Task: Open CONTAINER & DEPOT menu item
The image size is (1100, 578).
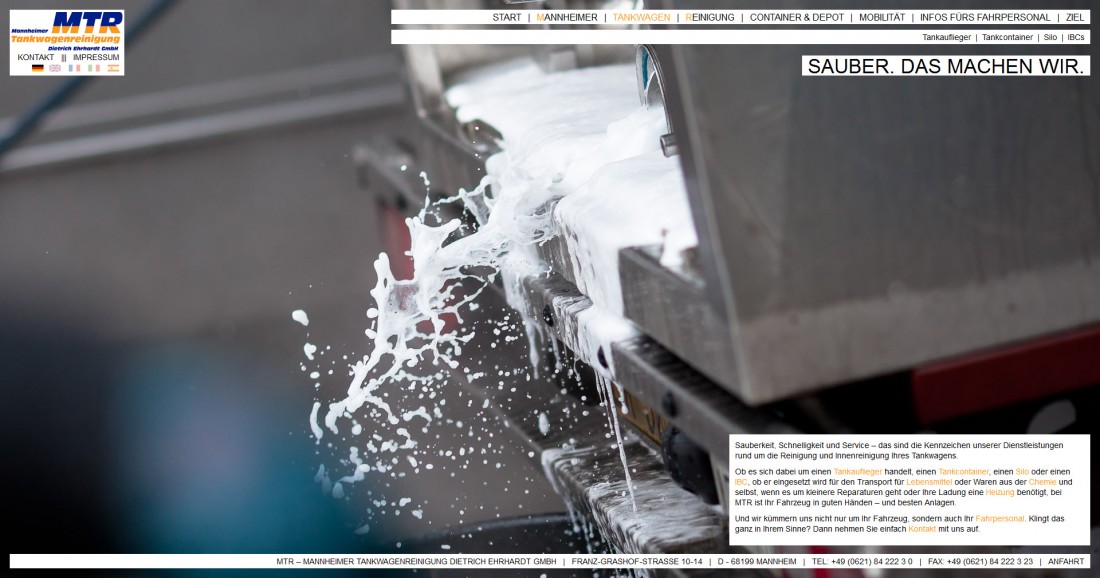Action: [x=797, y=17]
